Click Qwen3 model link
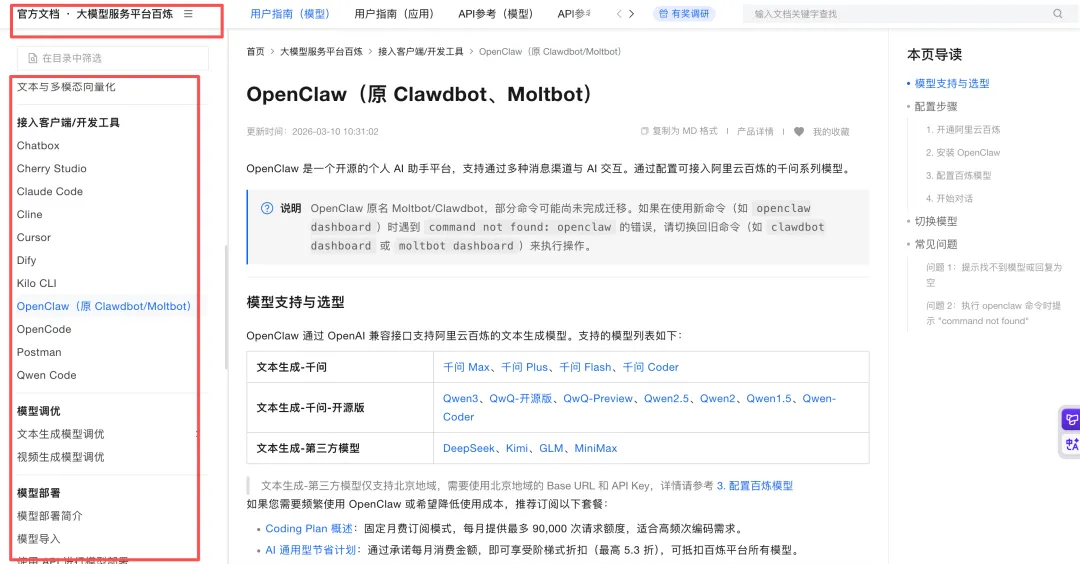 (x=460, y=398)
